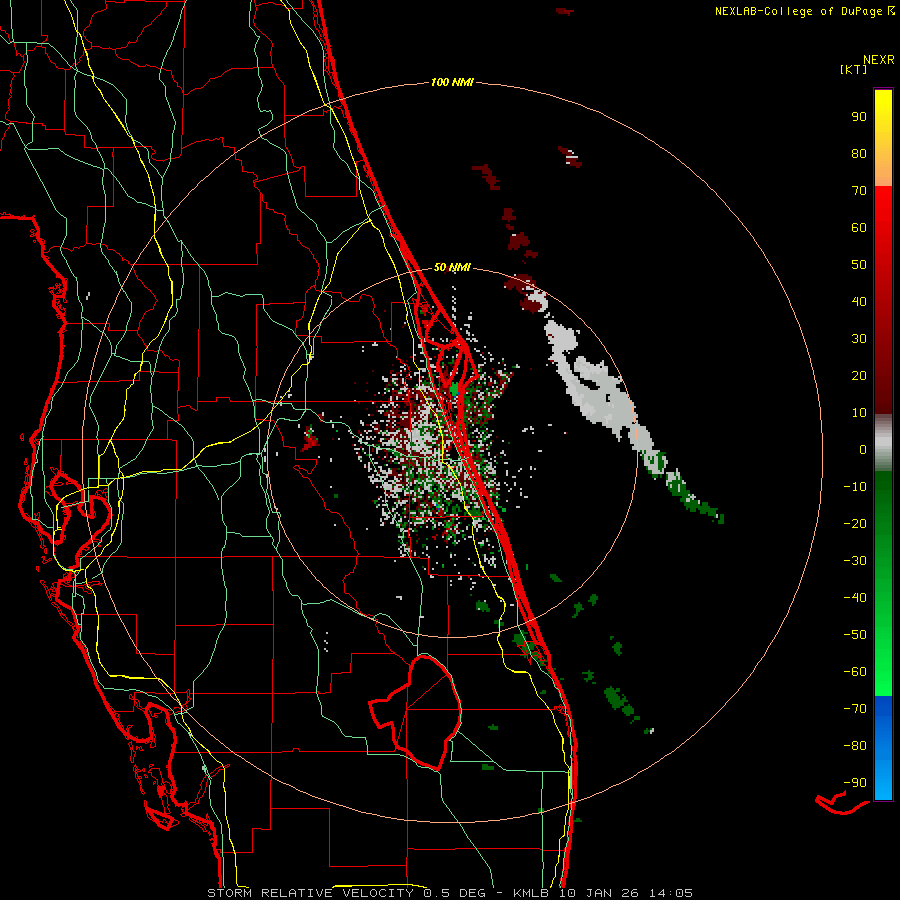Click the 70 scale label
Screen dimensions: 900x900
tap(859, 191)
